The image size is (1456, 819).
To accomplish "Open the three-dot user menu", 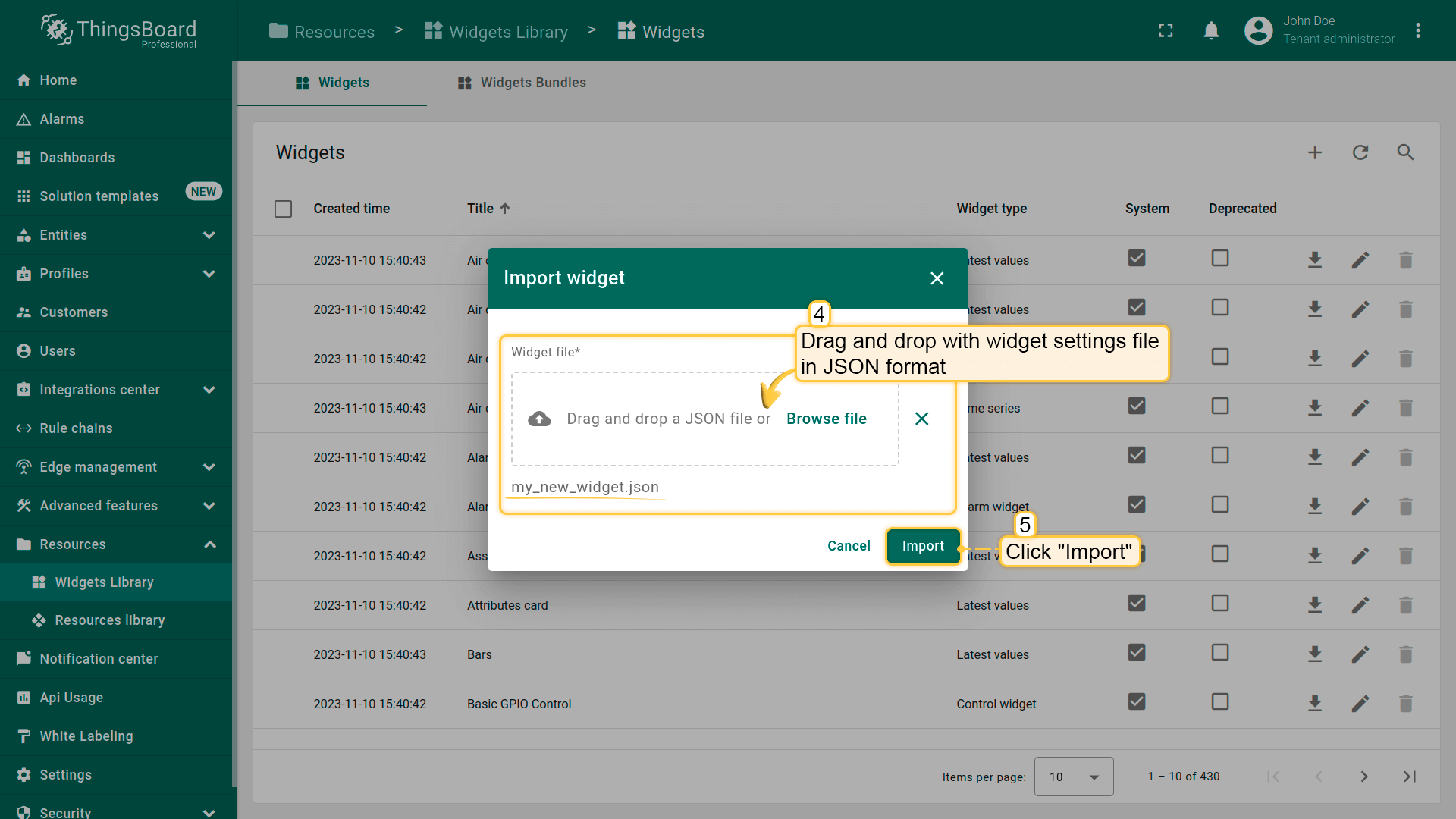I will [x=1418, y=30].
